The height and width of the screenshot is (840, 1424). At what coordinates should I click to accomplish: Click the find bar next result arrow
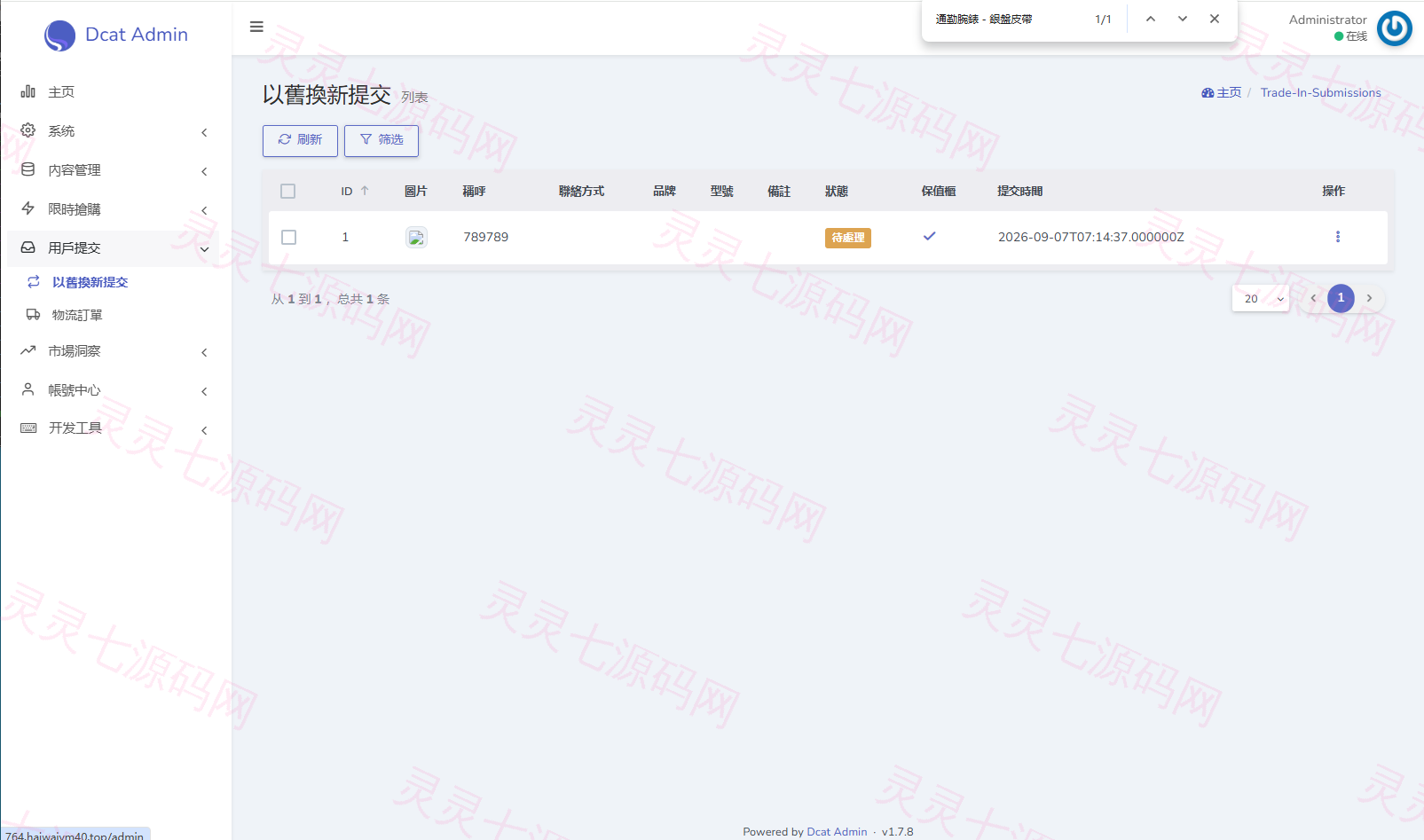point(1183,19)
